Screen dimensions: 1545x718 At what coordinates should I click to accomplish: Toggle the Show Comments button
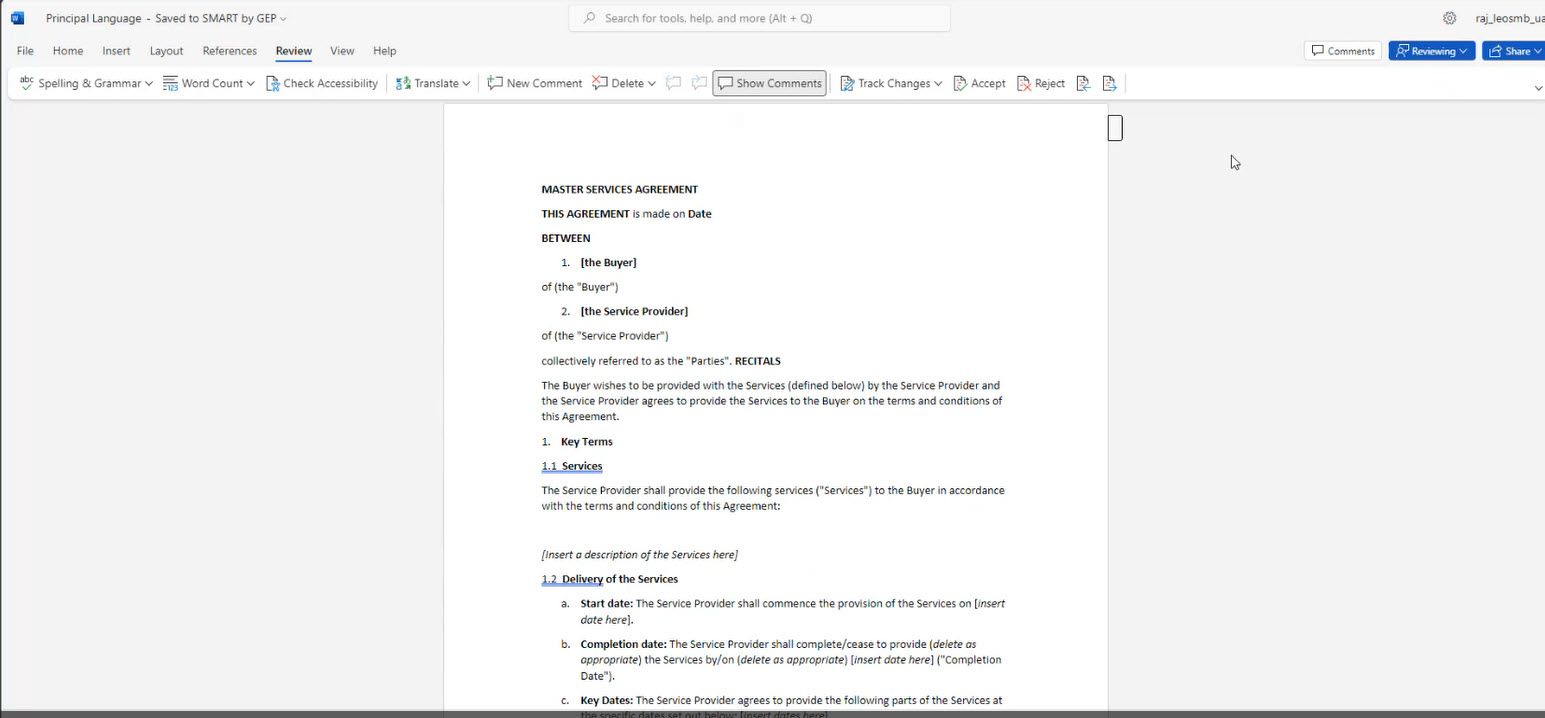pos(769,83)
